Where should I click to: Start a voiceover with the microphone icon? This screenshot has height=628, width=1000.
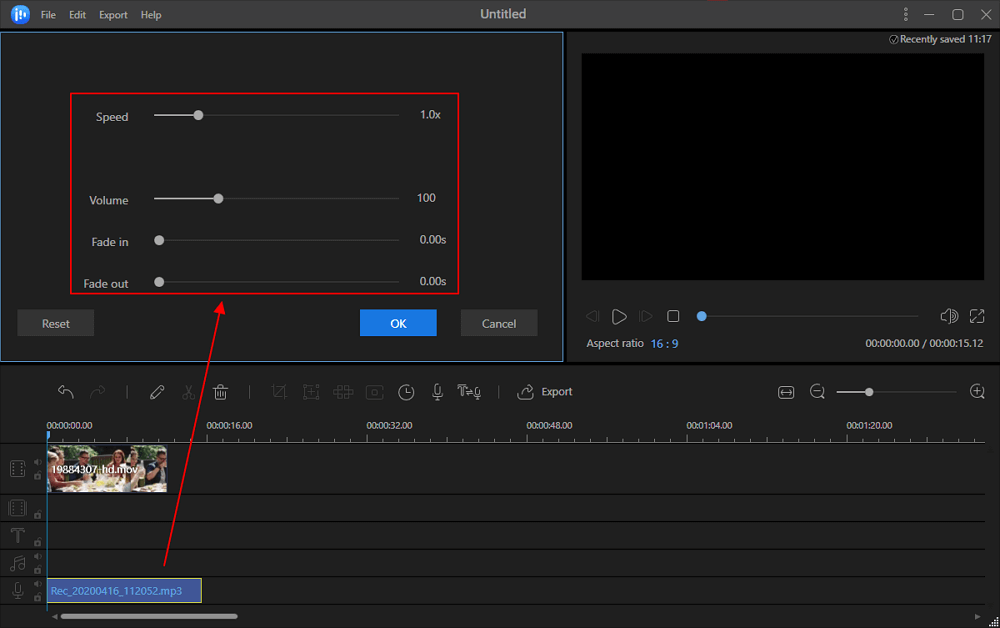(437, 392)
